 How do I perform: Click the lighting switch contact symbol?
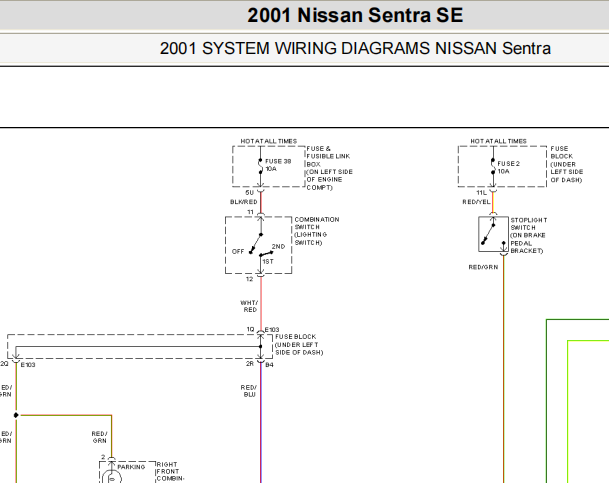point(259,245)
